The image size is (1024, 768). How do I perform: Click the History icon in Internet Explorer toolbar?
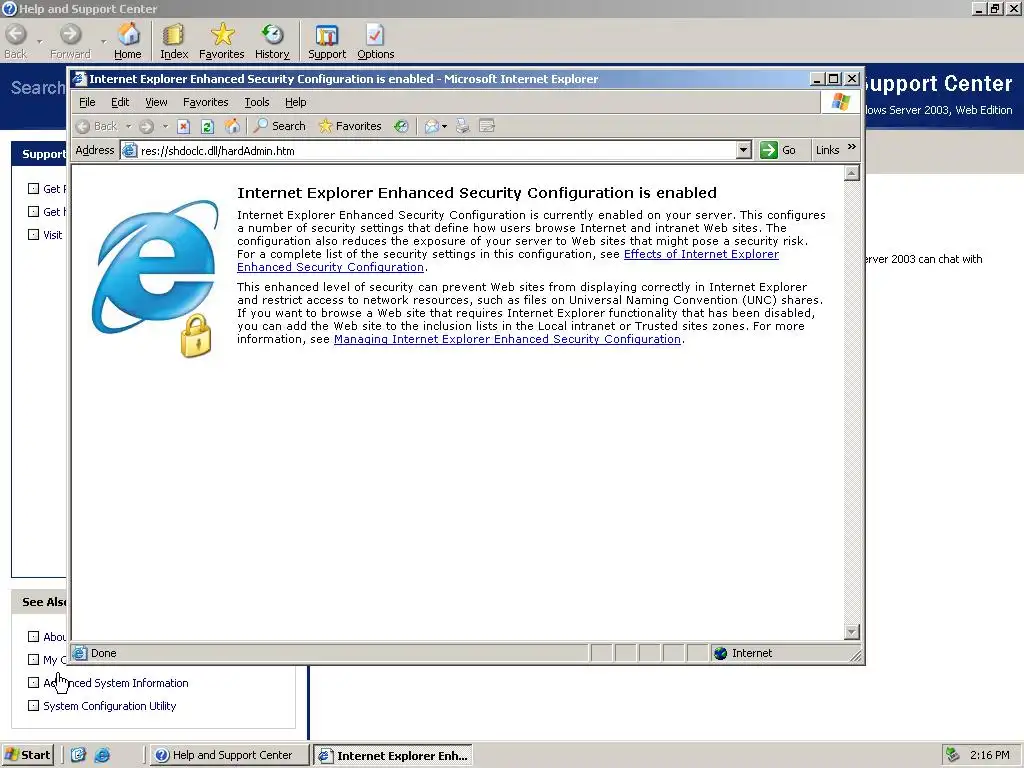click(401, 126)
